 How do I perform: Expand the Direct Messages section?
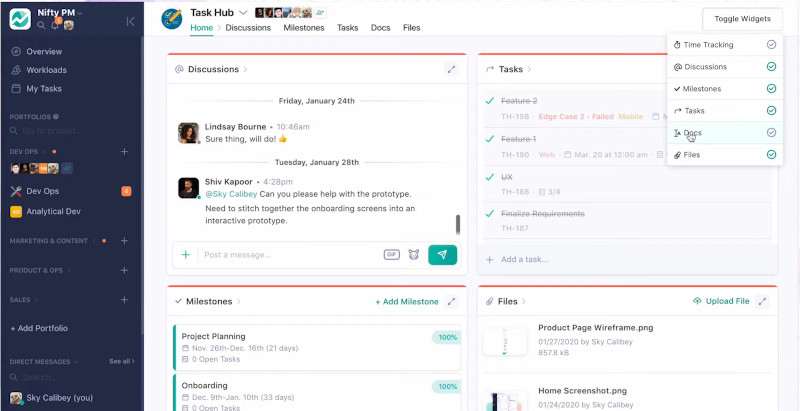tap(77, 362)
